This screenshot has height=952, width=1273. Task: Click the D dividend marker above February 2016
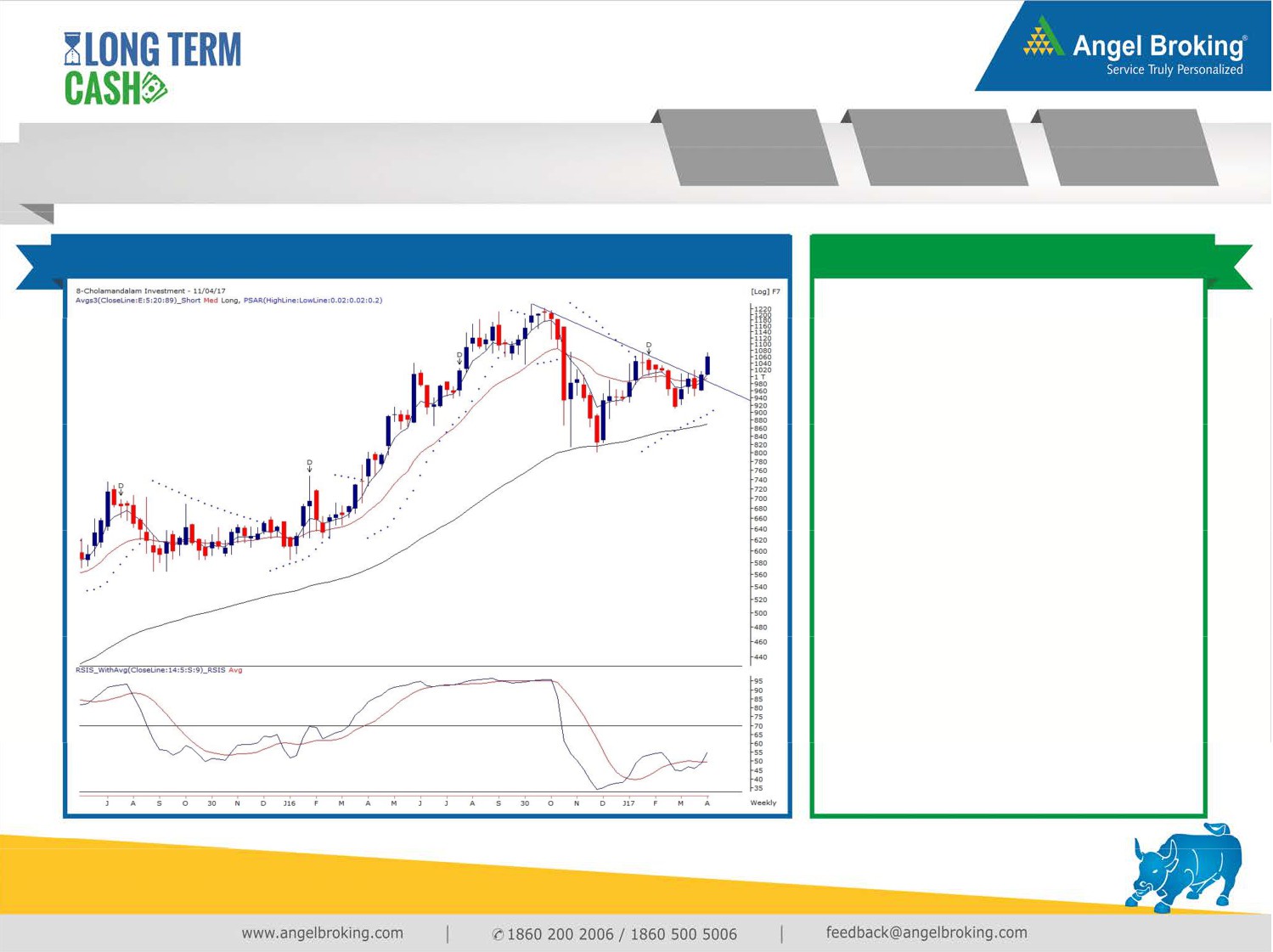pyautogui.click(x=309, y=464)
